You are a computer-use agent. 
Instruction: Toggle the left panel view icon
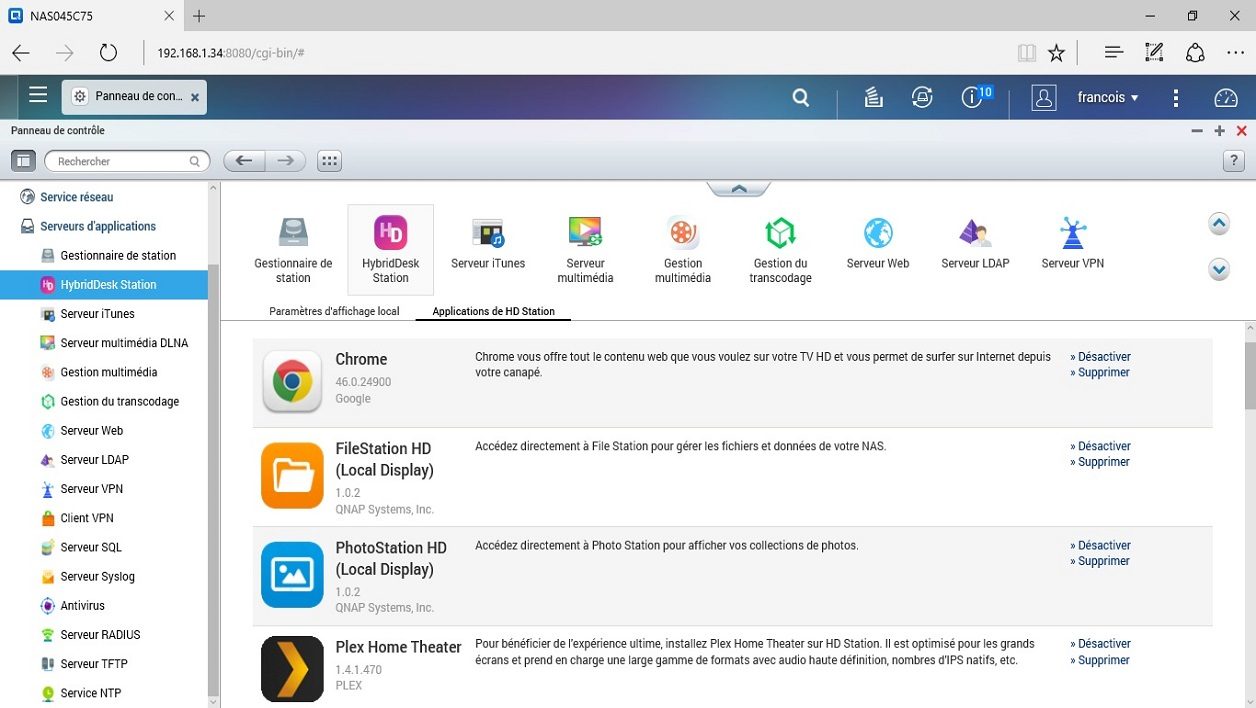(x=23, y=160)
